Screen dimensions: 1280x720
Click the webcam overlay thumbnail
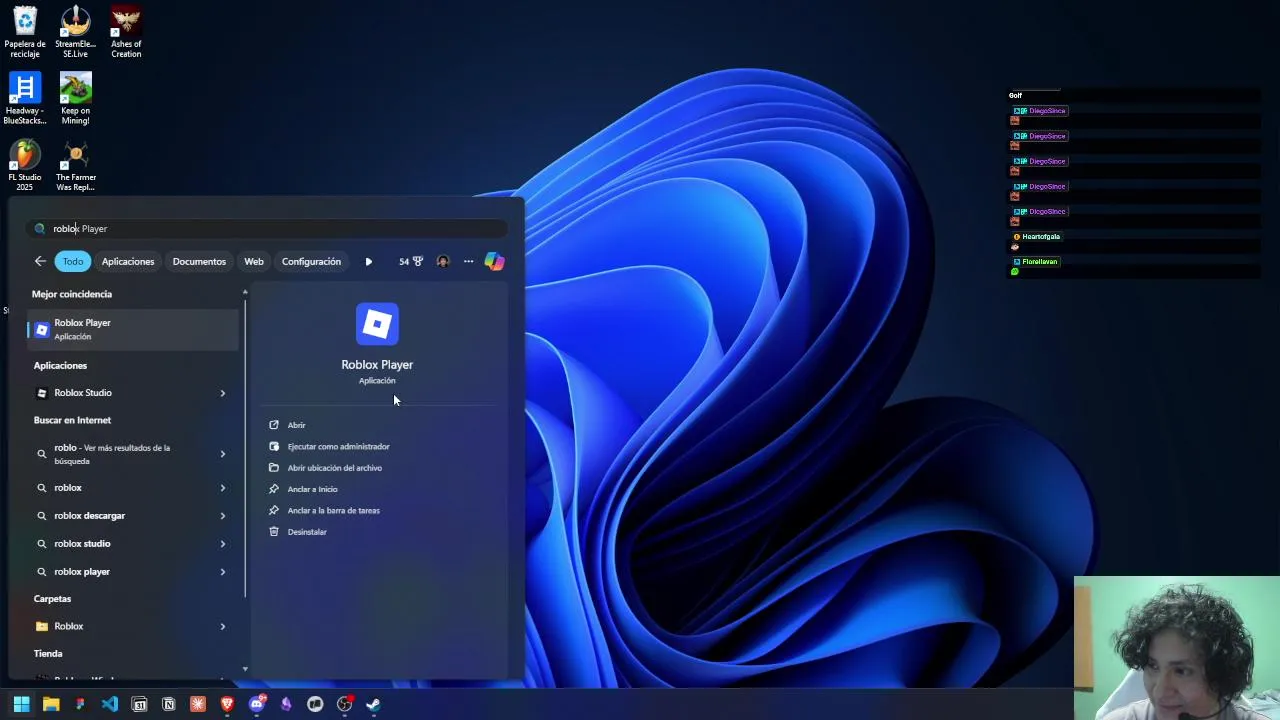(x=1177, y=648)
